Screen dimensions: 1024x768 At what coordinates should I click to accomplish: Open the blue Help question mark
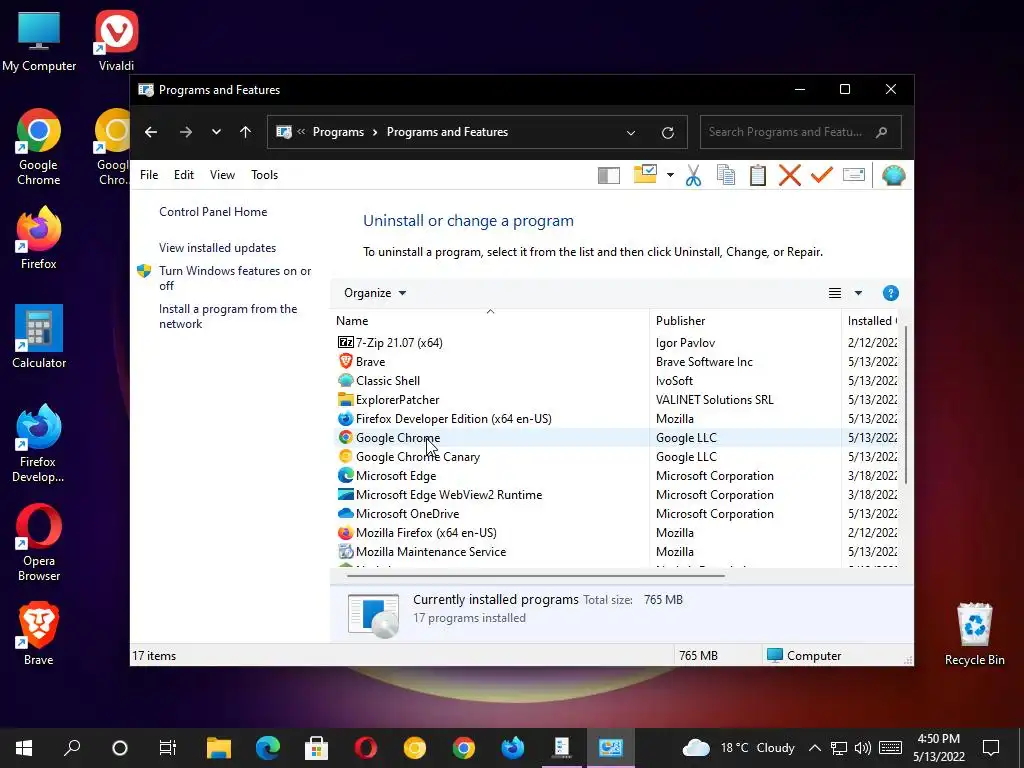pos(890,293)
